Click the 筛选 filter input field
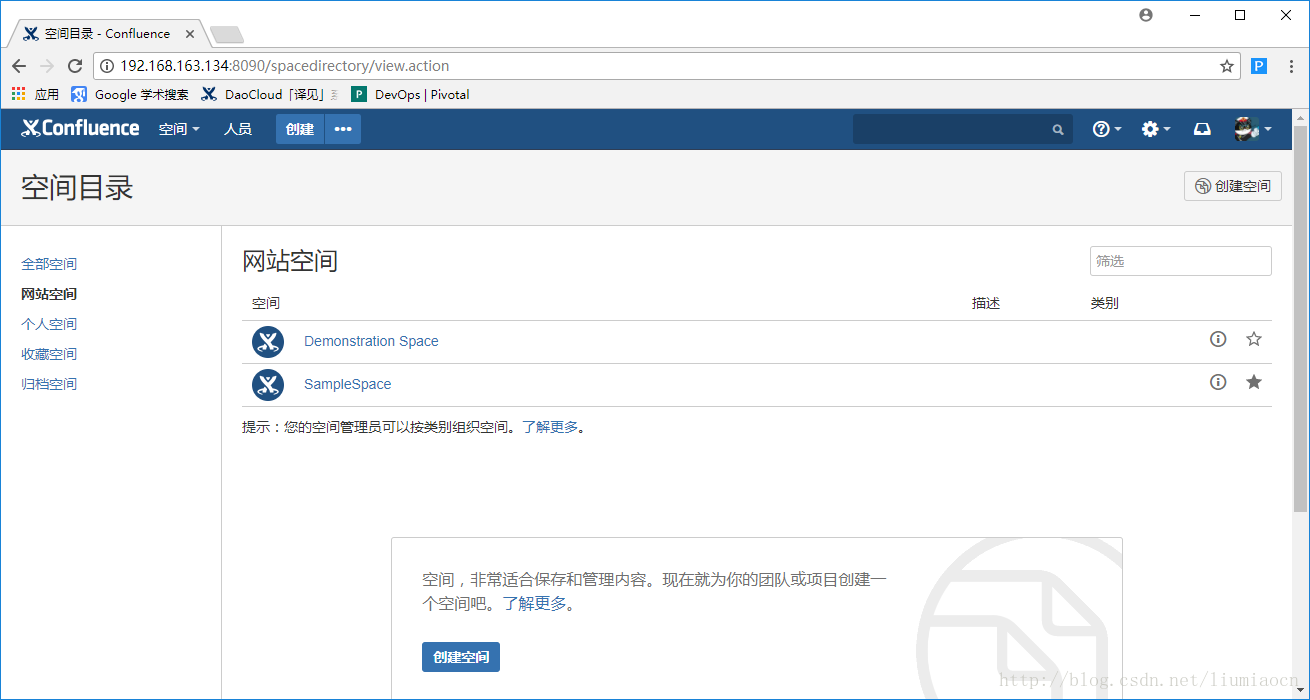 coord(1181,261)
